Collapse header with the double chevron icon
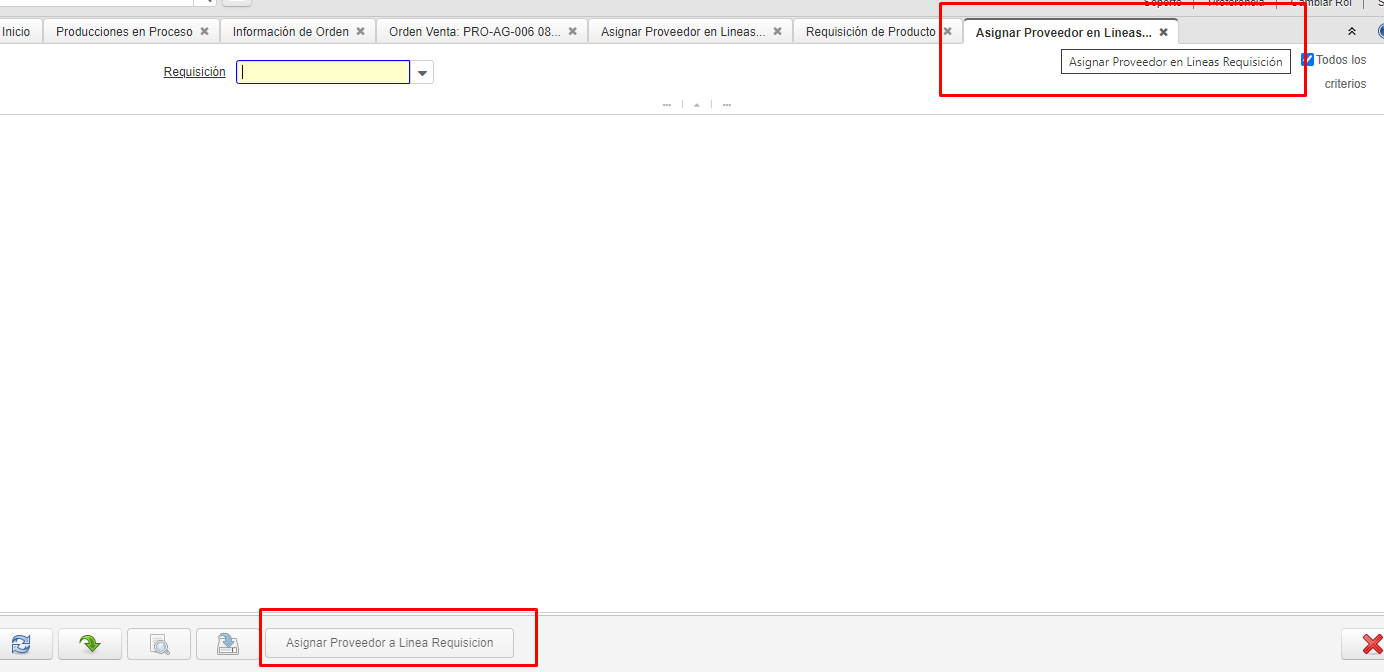The height and width of the screenshot is (672, 1384). [1353, 32]
